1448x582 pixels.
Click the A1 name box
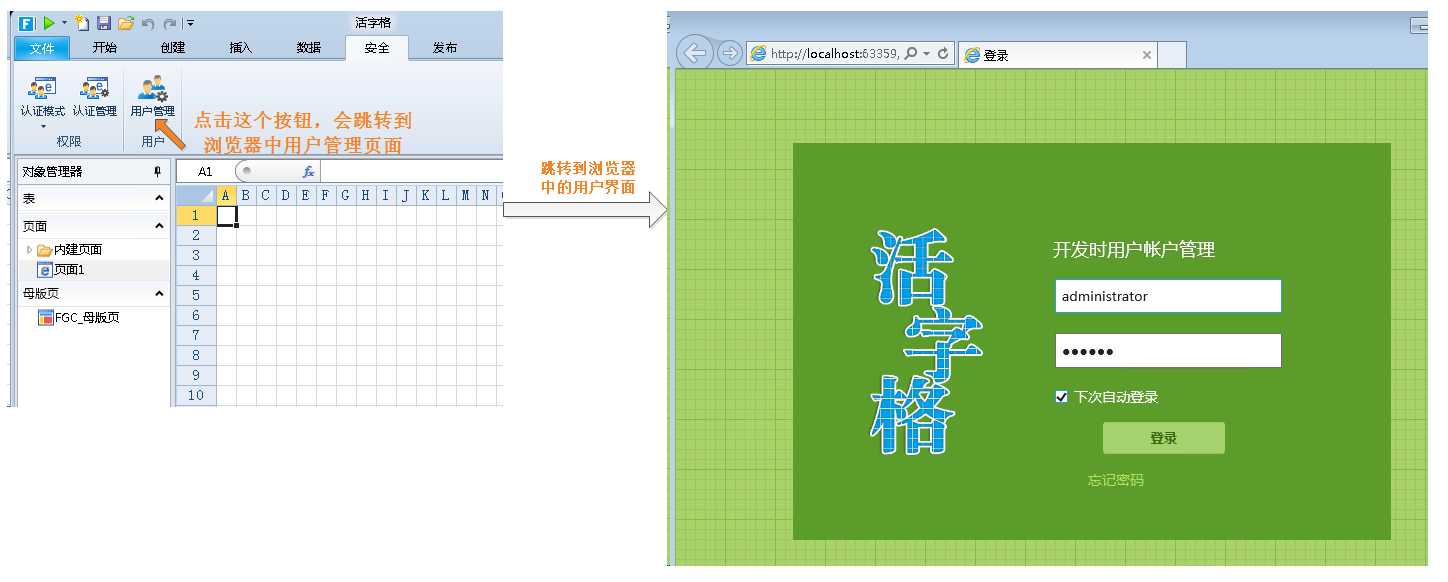tap(205, 172)
